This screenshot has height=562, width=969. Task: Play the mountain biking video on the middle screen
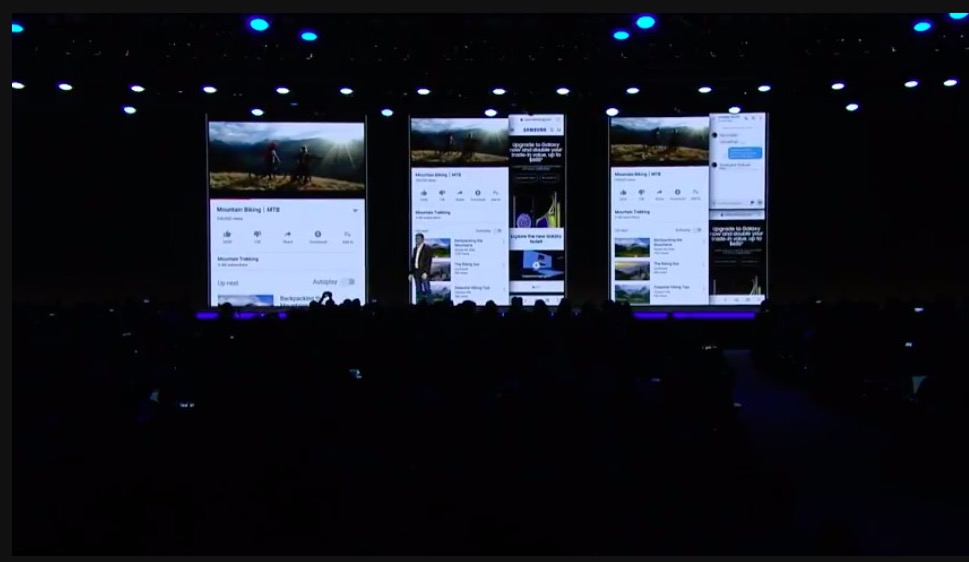pyautogui.click(x=460, y=141)
